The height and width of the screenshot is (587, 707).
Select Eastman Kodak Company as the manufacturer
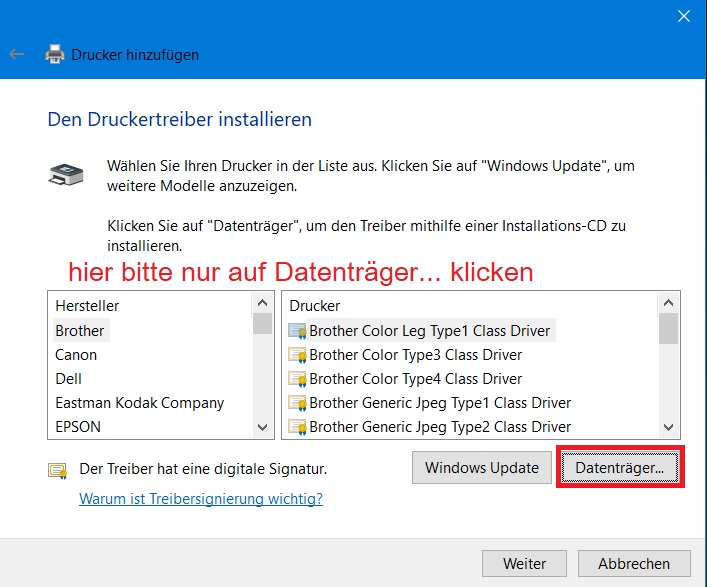point(139,403)
